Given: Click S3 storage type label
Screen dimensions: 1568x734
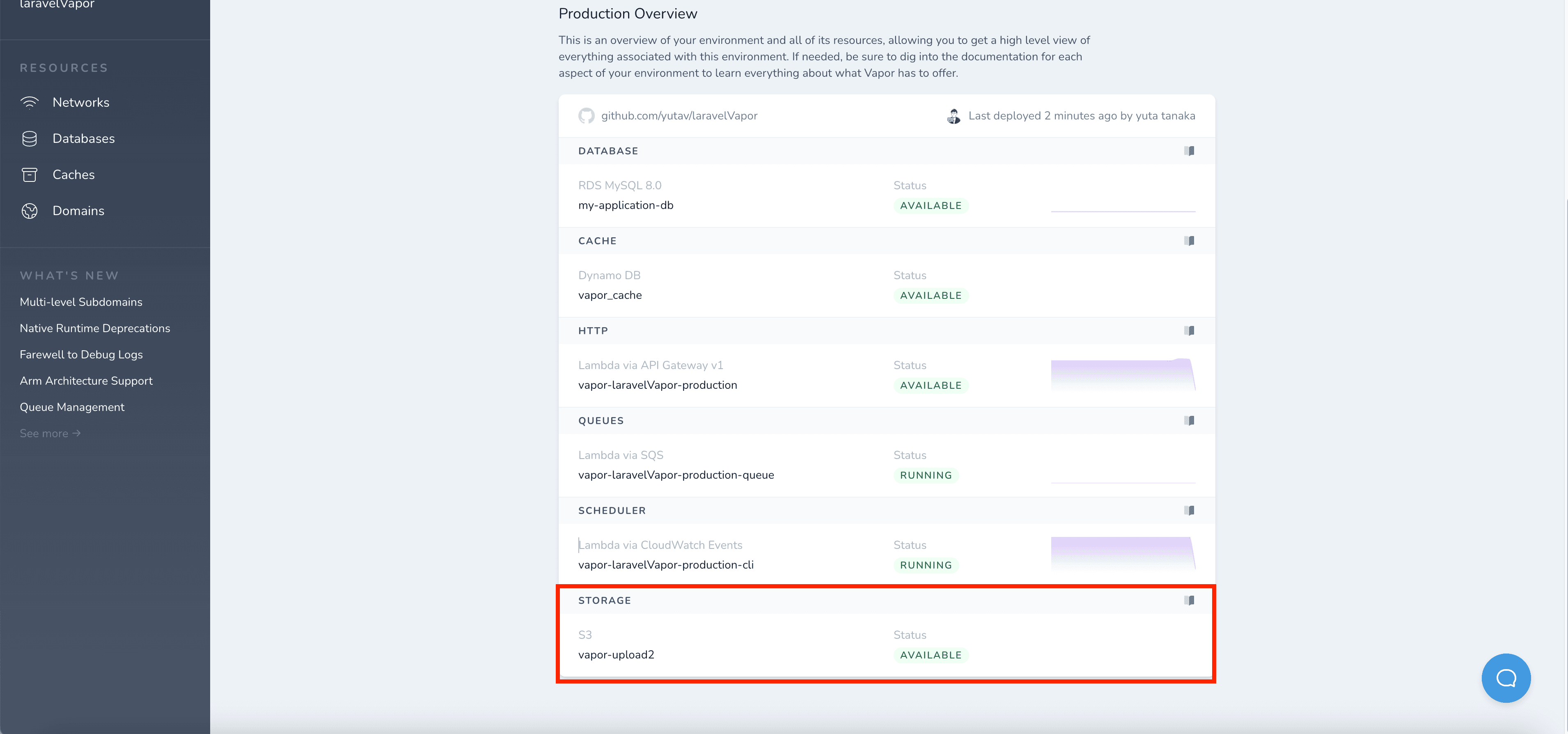Looking at the screenshot, I should [585, 635].
